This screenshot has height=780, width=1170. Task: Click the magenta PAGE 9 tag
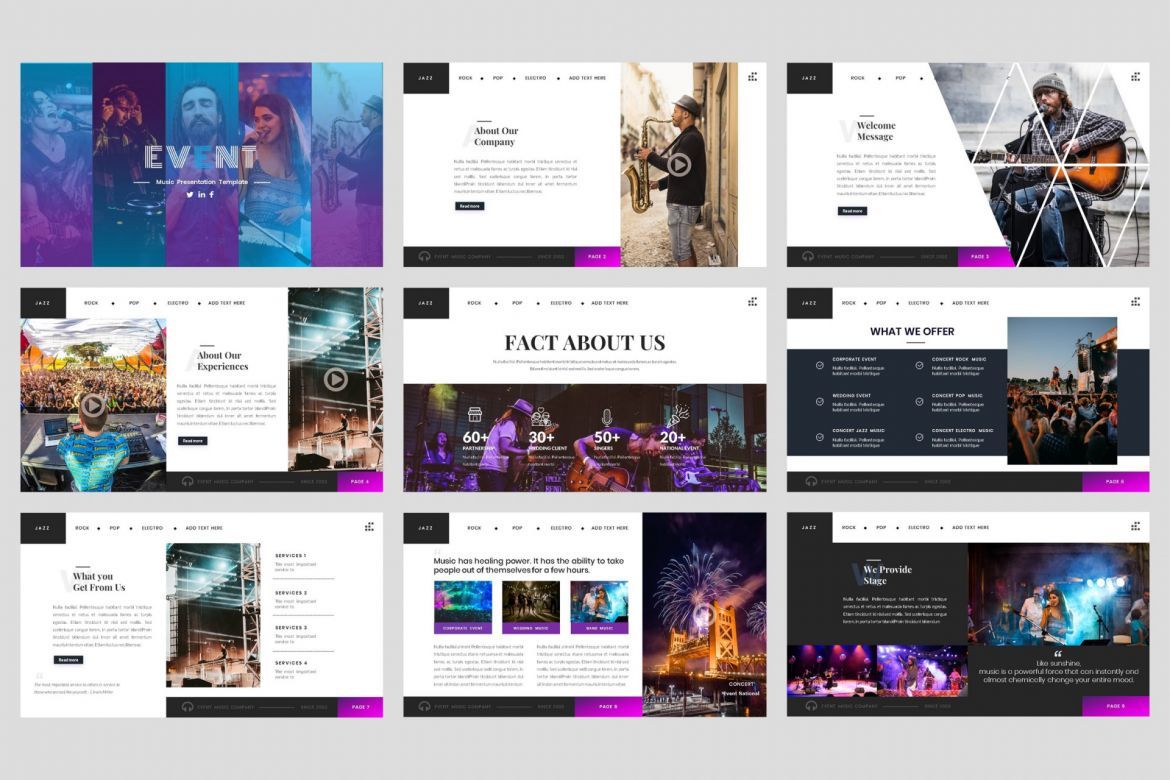tap(1115, 705)
